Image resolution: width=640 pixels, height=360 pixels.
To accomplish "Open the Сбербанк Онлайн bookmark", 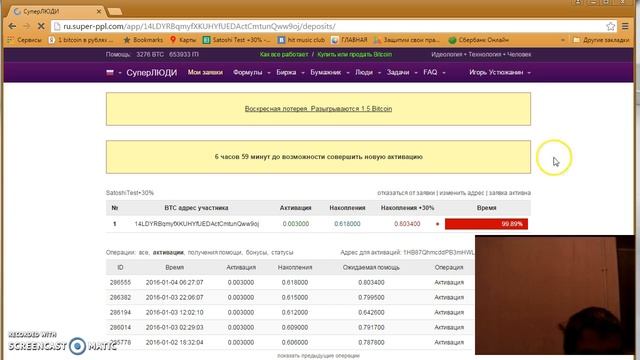I will click(478, 40).
